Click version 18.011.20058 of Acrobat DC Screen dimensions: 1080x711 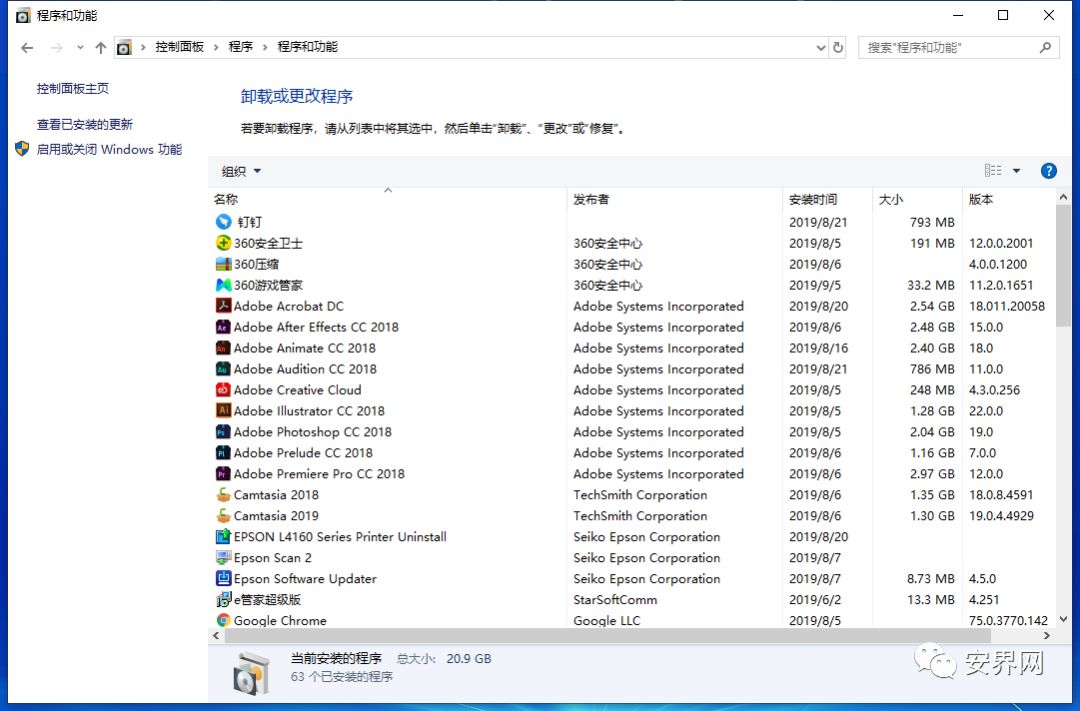[1006, 306]
